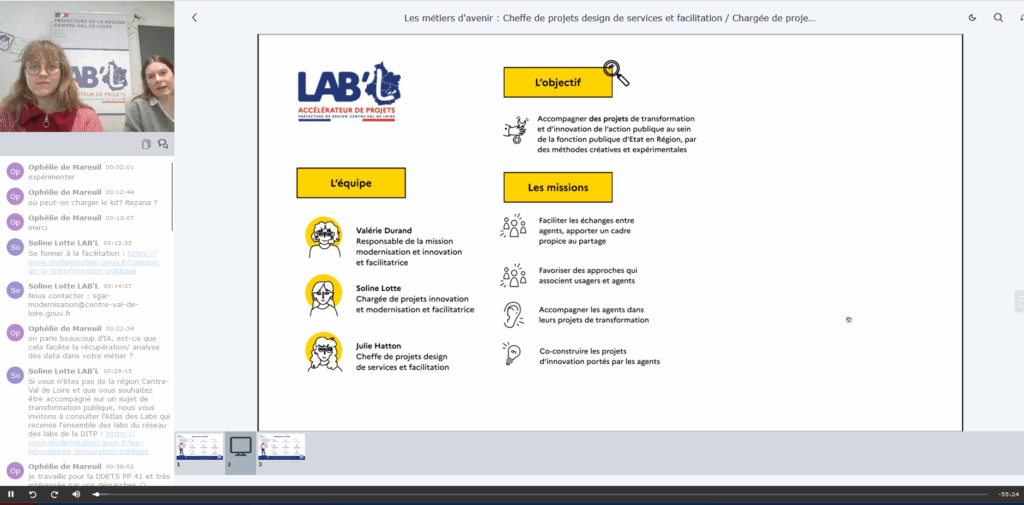1024x505 pixels.
Task: Click the webcam video of presenters
Action: 87,66
